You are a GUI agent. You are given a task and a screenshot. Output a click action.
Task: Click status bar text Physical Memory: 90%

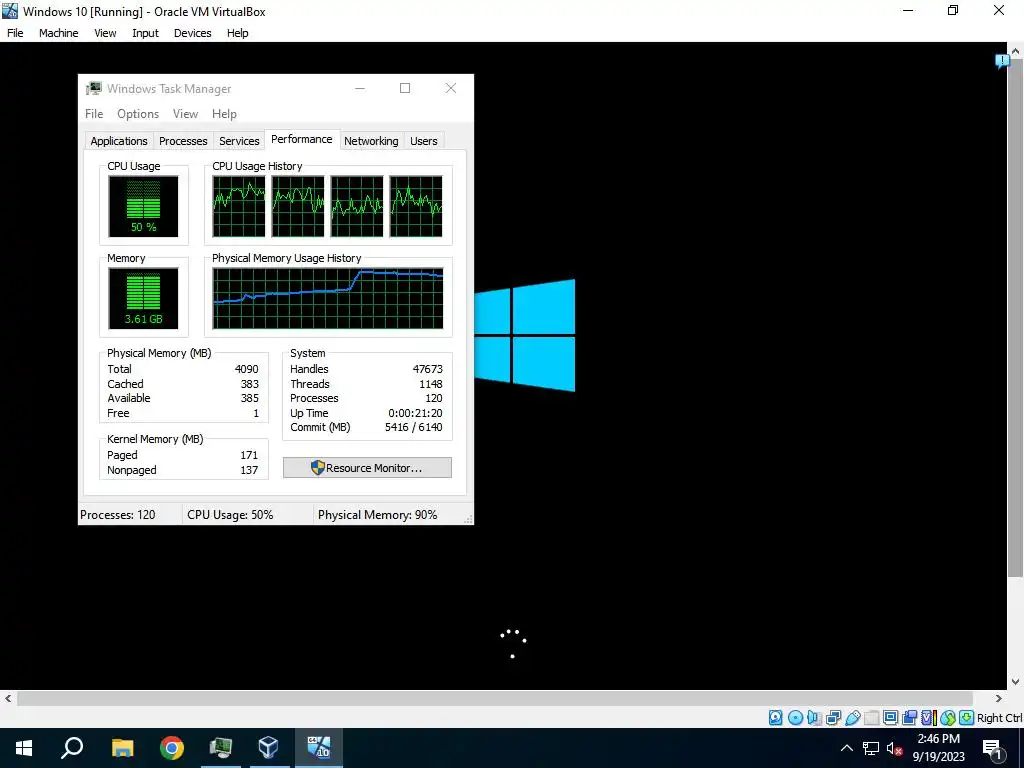tap(377, 515)
